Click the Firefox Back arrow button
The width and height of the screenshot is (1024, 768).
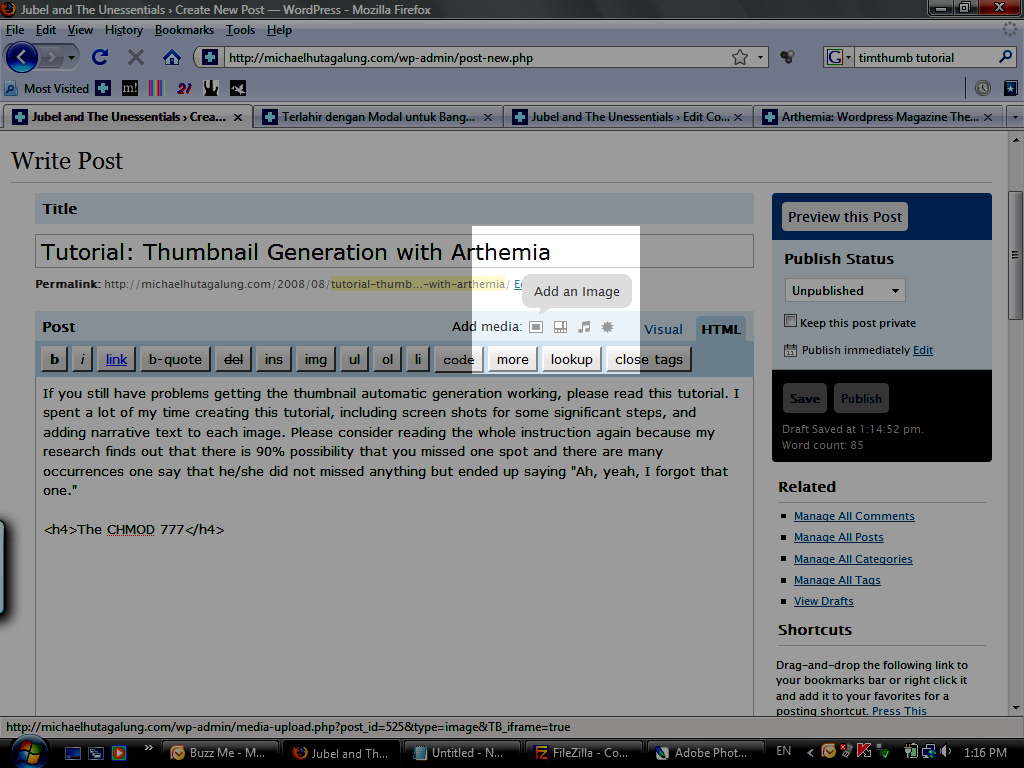point(22,57)
